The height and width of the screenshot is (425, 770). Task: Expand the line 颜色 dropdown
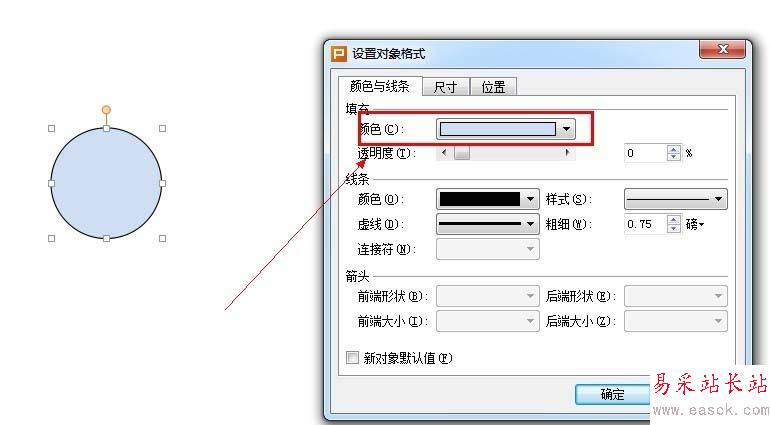(x=530, y=199)
